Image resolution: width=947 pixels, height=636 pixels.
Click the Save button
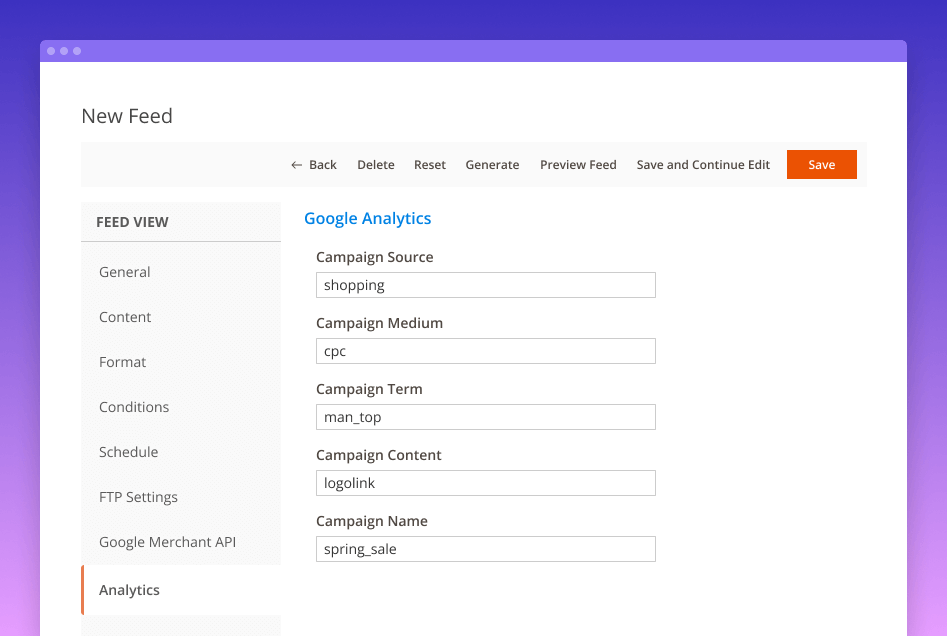tap(821, 164)
